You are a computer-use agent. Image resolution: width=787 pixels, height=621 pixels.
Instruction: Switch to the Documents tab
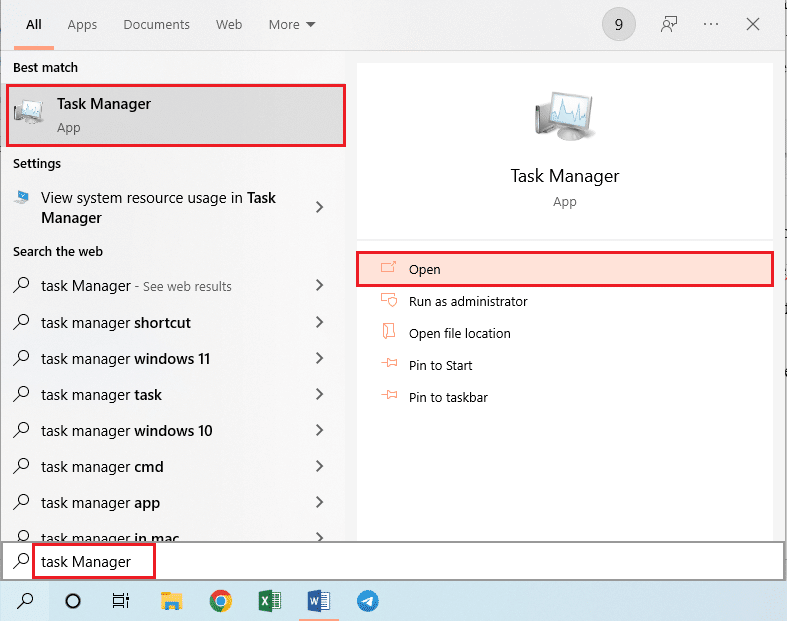[156, 25]
